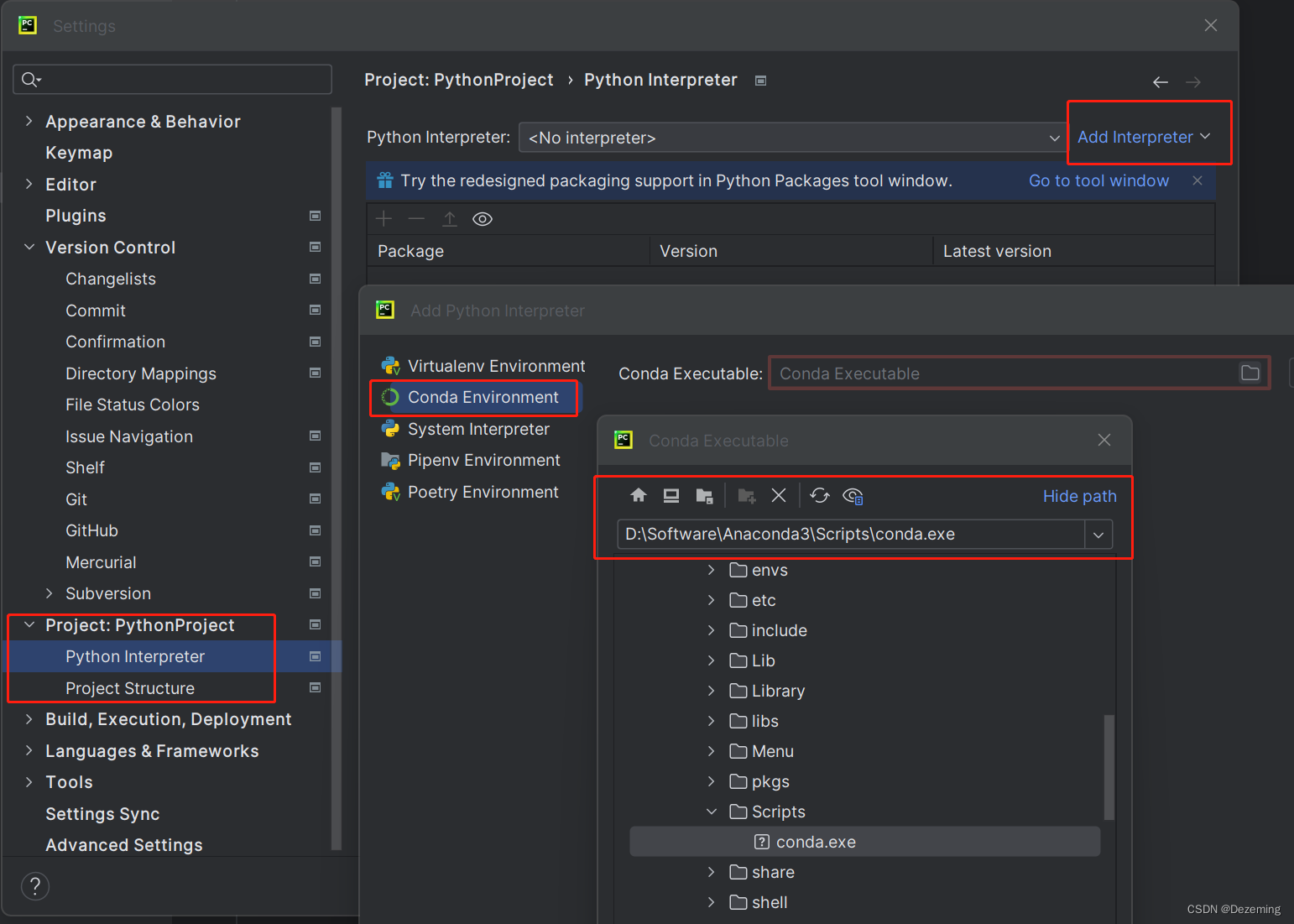Click Add Interpreter link
The image size is (1294, 924).
[1144, 137]
